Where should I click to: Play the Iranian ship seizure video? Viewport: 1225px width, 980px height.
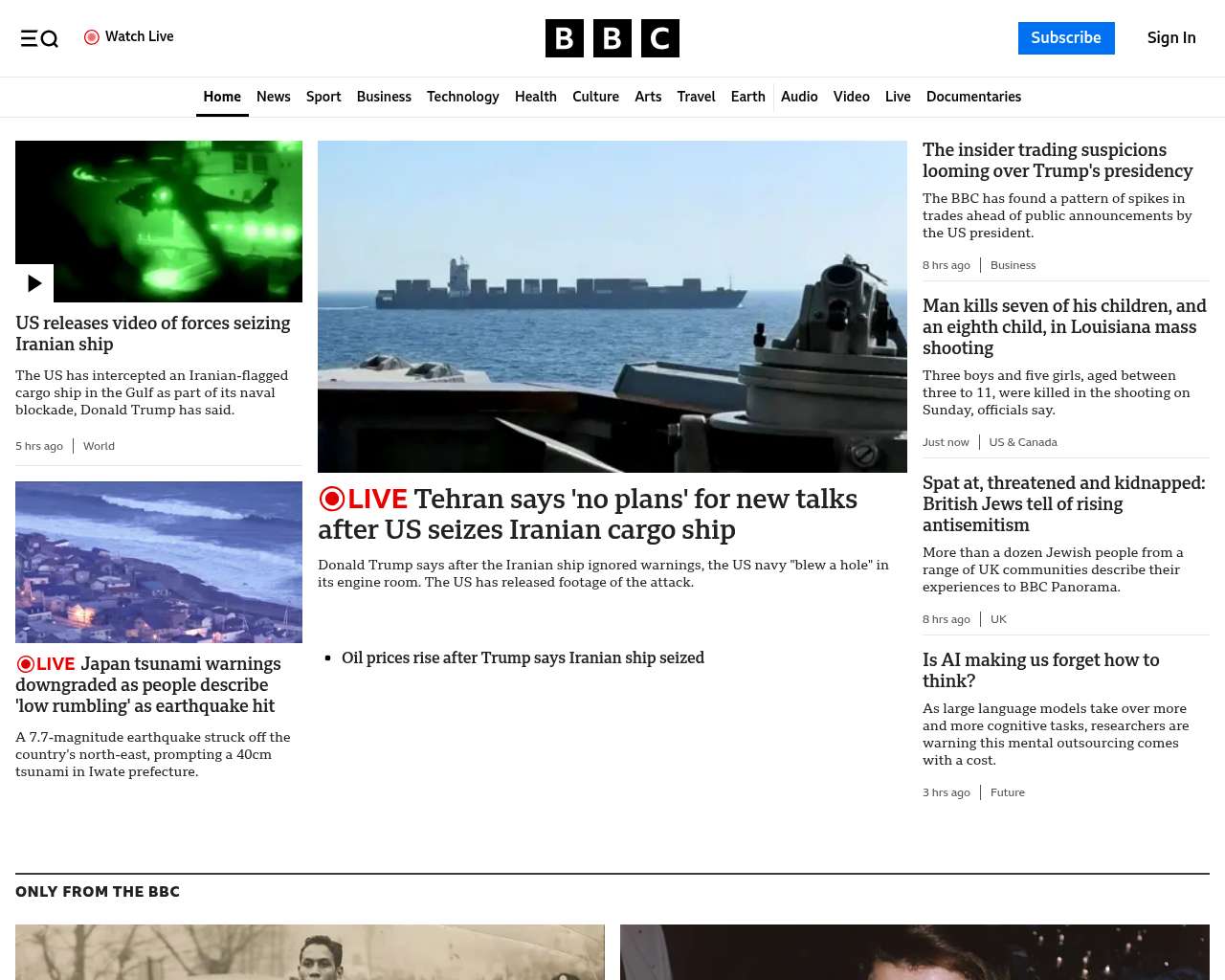tap(34, 283)
